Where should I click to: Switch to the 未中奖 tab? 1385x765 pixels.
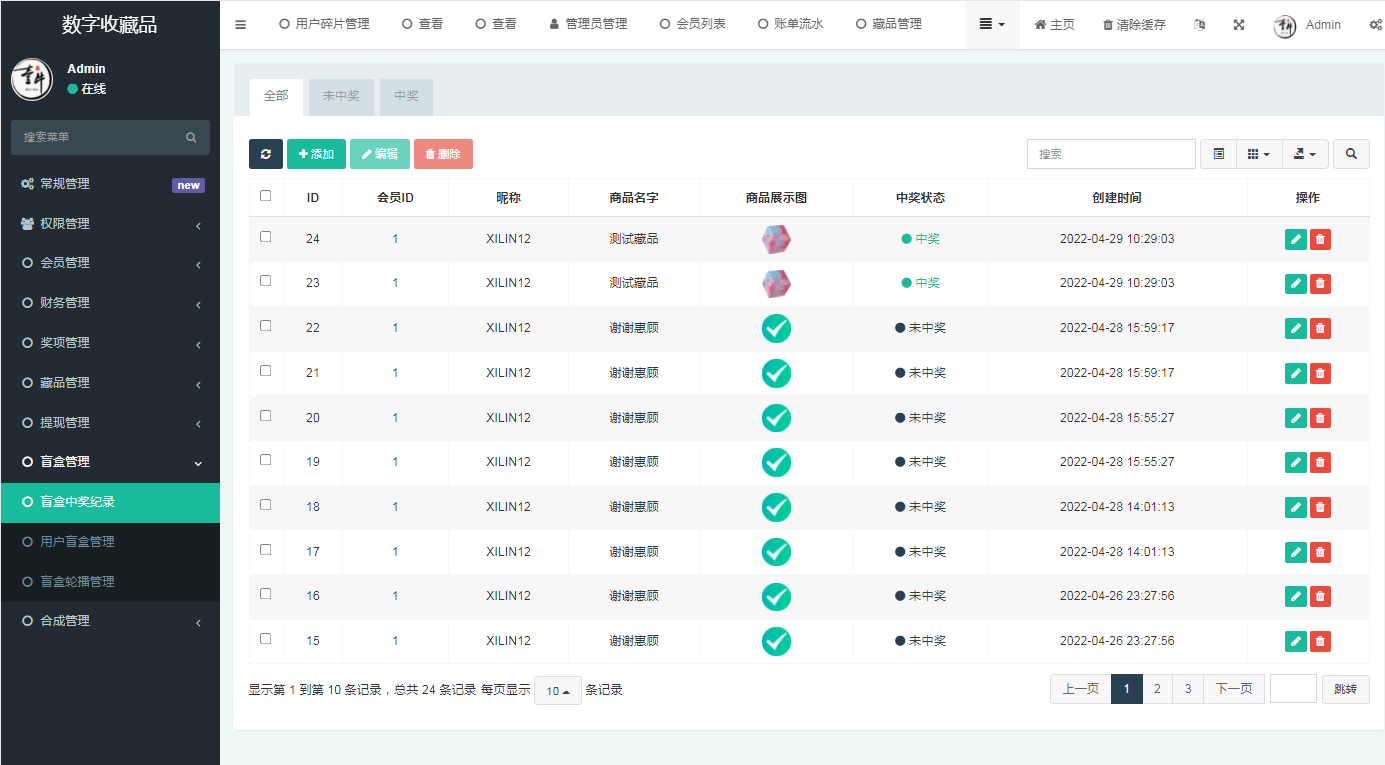[342, 97]
